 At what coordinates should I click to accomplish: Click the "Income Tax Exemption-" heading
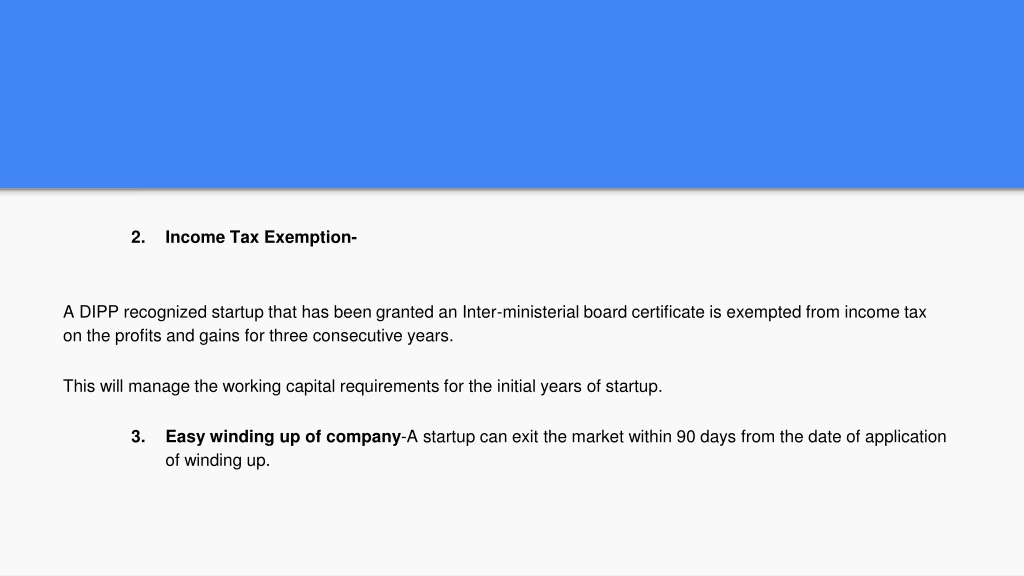(261, 237)
